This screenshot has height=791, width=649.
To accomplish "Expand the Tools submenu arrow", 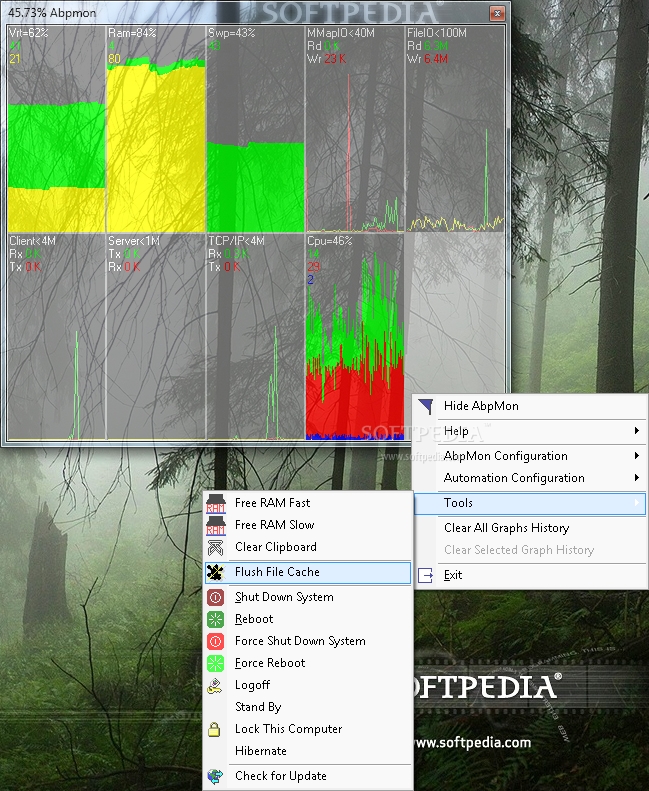I will 637,503.
